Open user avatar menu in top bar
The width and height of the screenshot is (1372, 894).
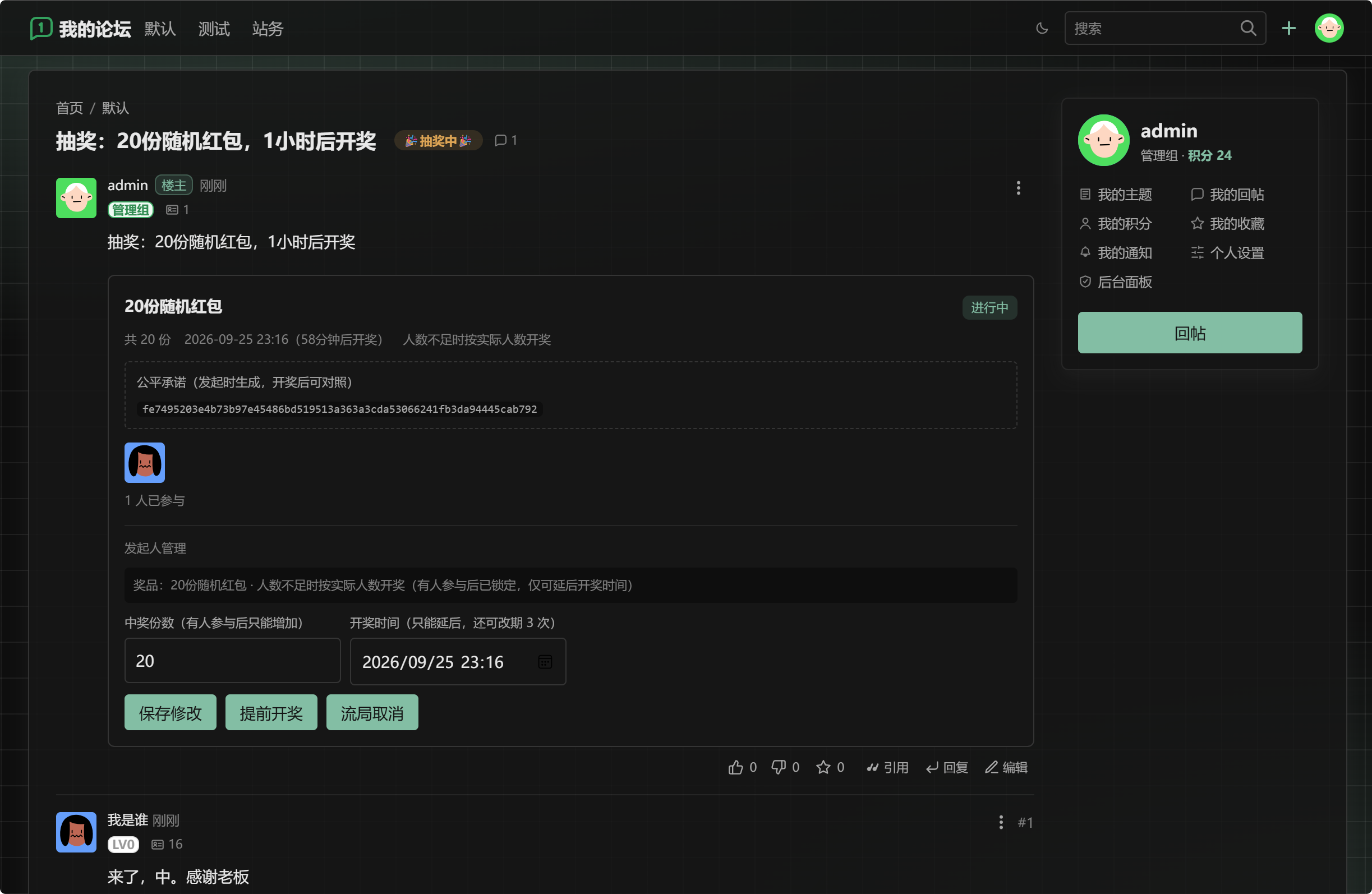tap(1329, 27)
